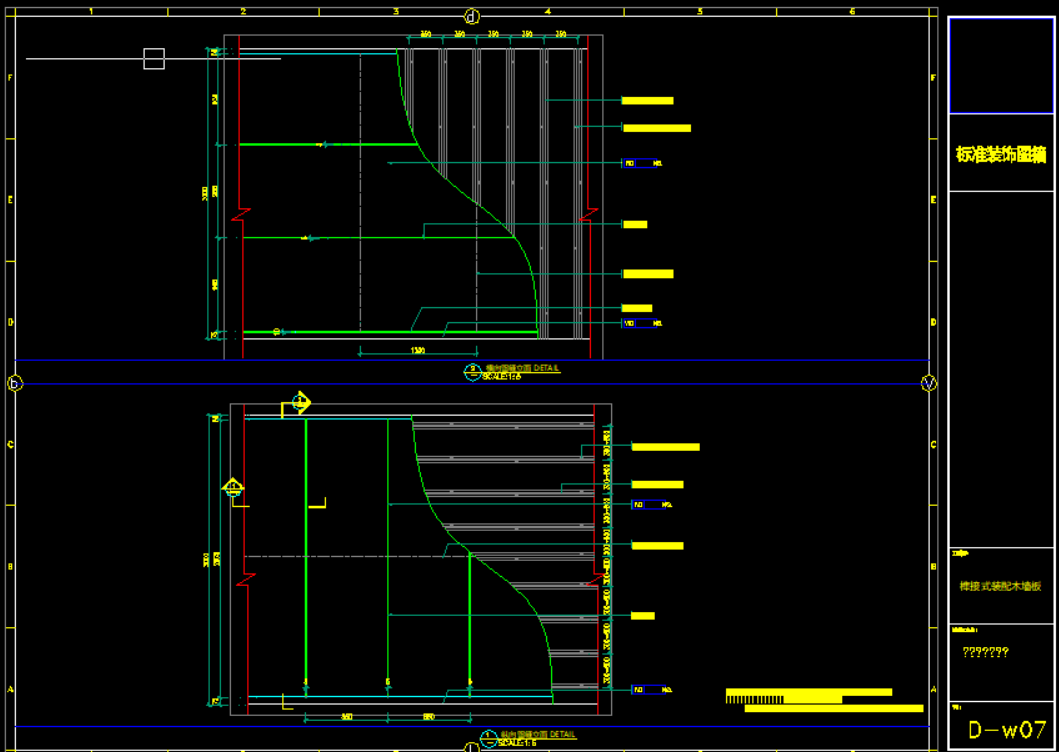The height and width of the screenshot is (752, 1059).
Task: Click row letter F on the left border
Action: tap(9, 78)
